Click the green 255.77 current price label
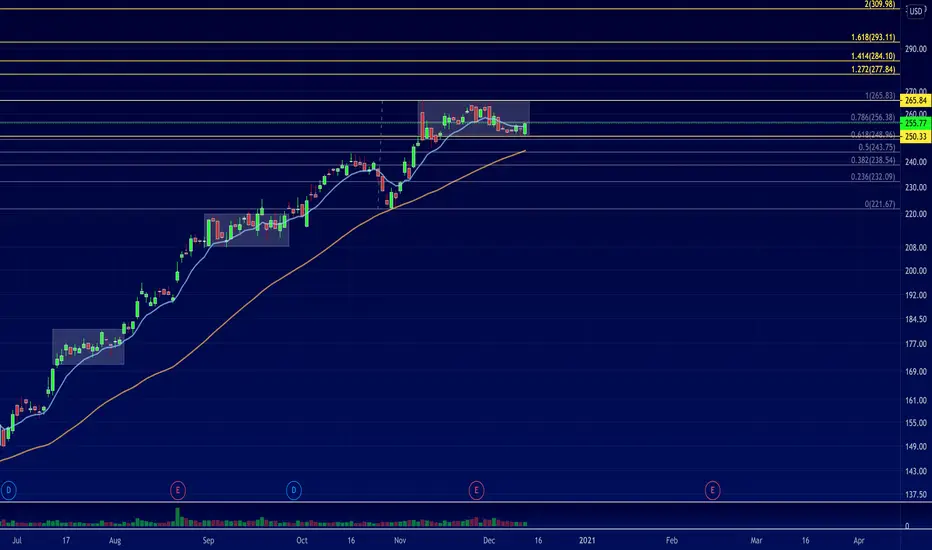Screen dimensions: 932x550 tap(916, 124)
